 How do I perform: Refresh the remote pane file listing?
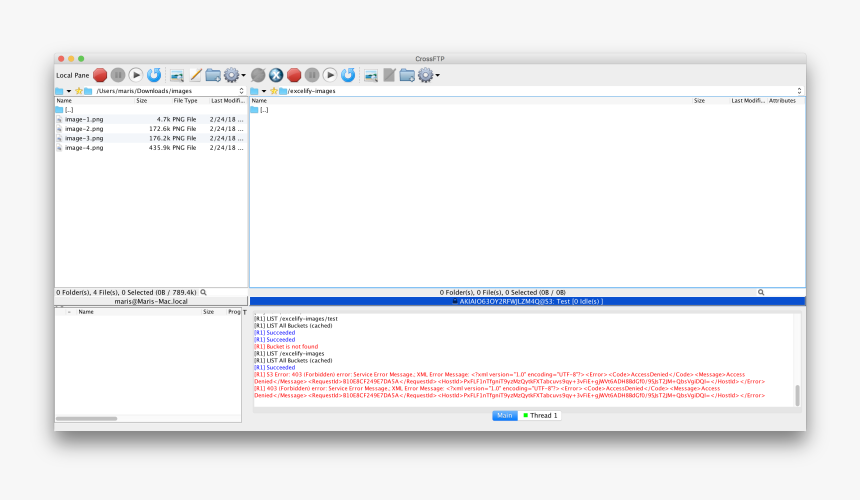pyautogui.click(x=348, y=75)
